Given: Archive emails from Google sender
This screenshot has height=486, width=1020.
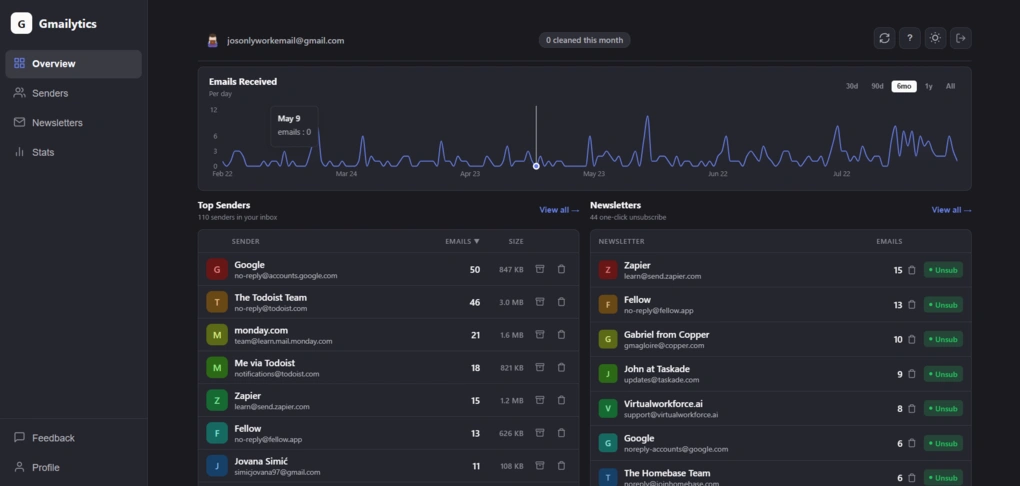Looking at the screenshot, I should click(x=539, y=269).
